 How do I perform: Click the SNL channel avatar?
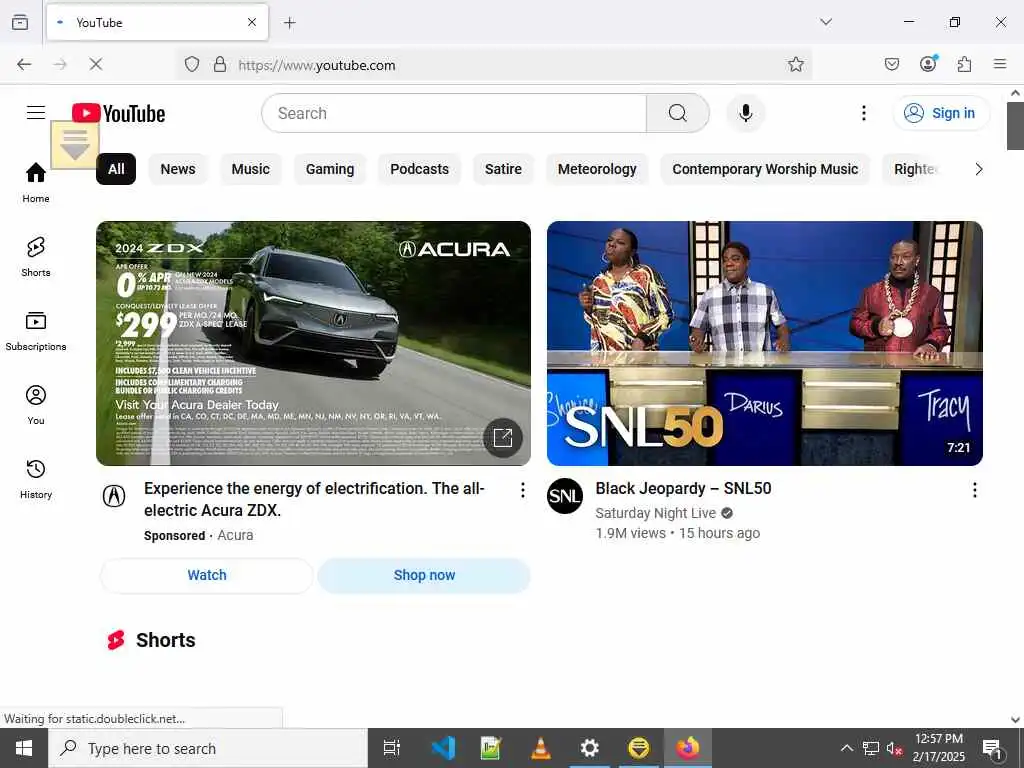[x=565, y=496]
